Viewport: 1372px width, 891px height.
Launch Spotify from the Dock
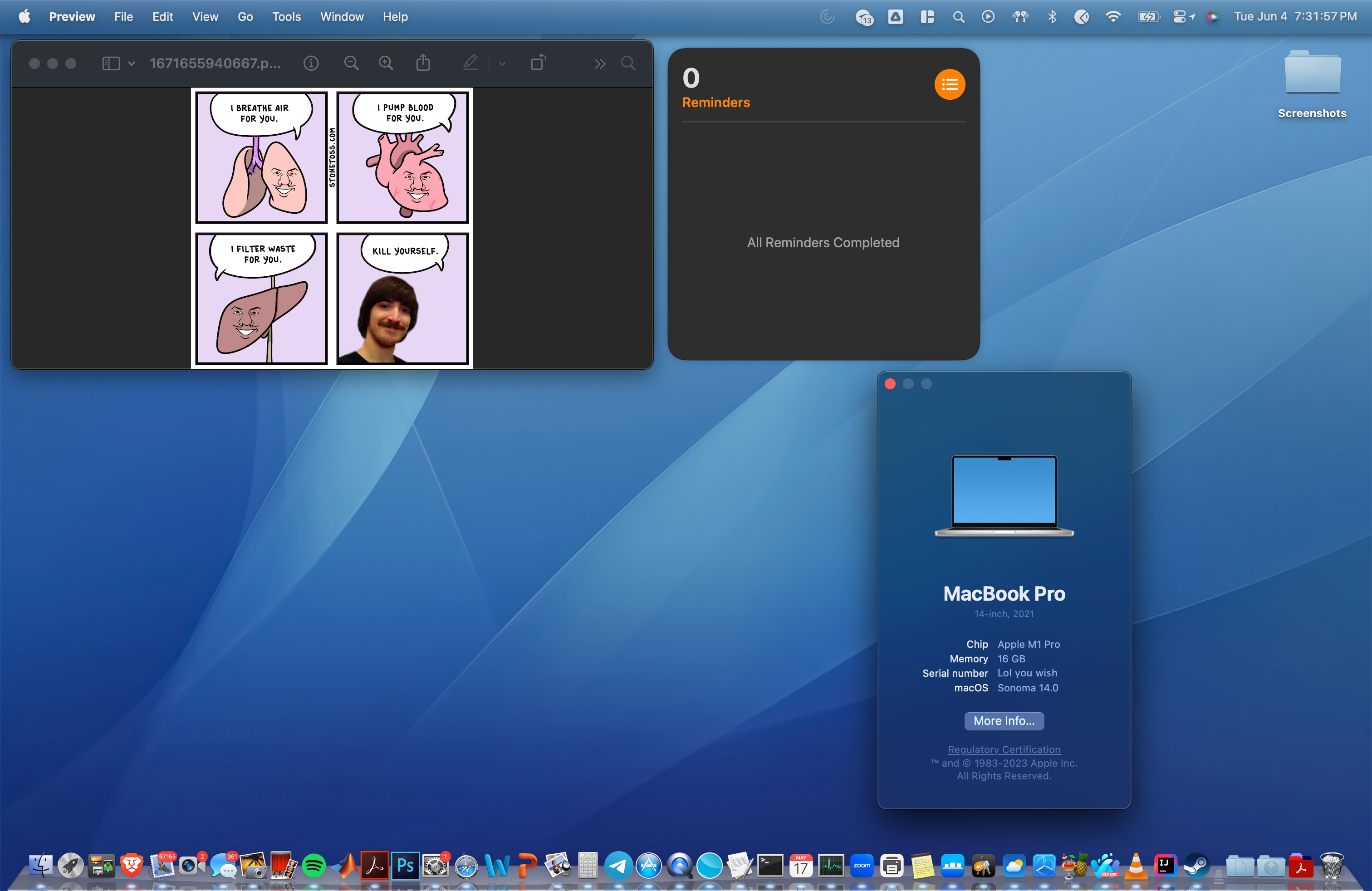(x=314, y=866)
